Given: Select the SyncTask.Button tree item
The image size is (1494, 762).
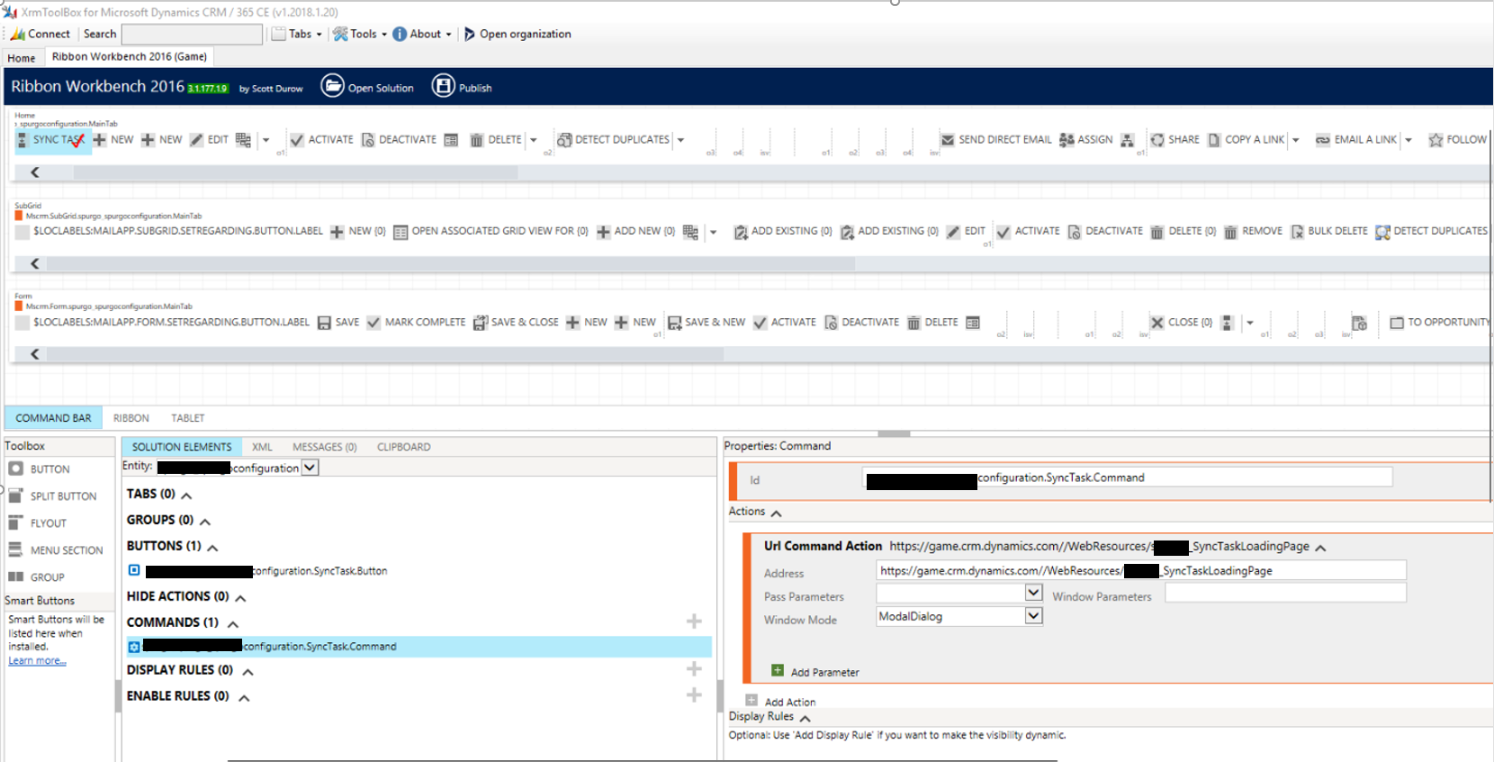Looking at the screenshot, I should click(x=258, y=571).
